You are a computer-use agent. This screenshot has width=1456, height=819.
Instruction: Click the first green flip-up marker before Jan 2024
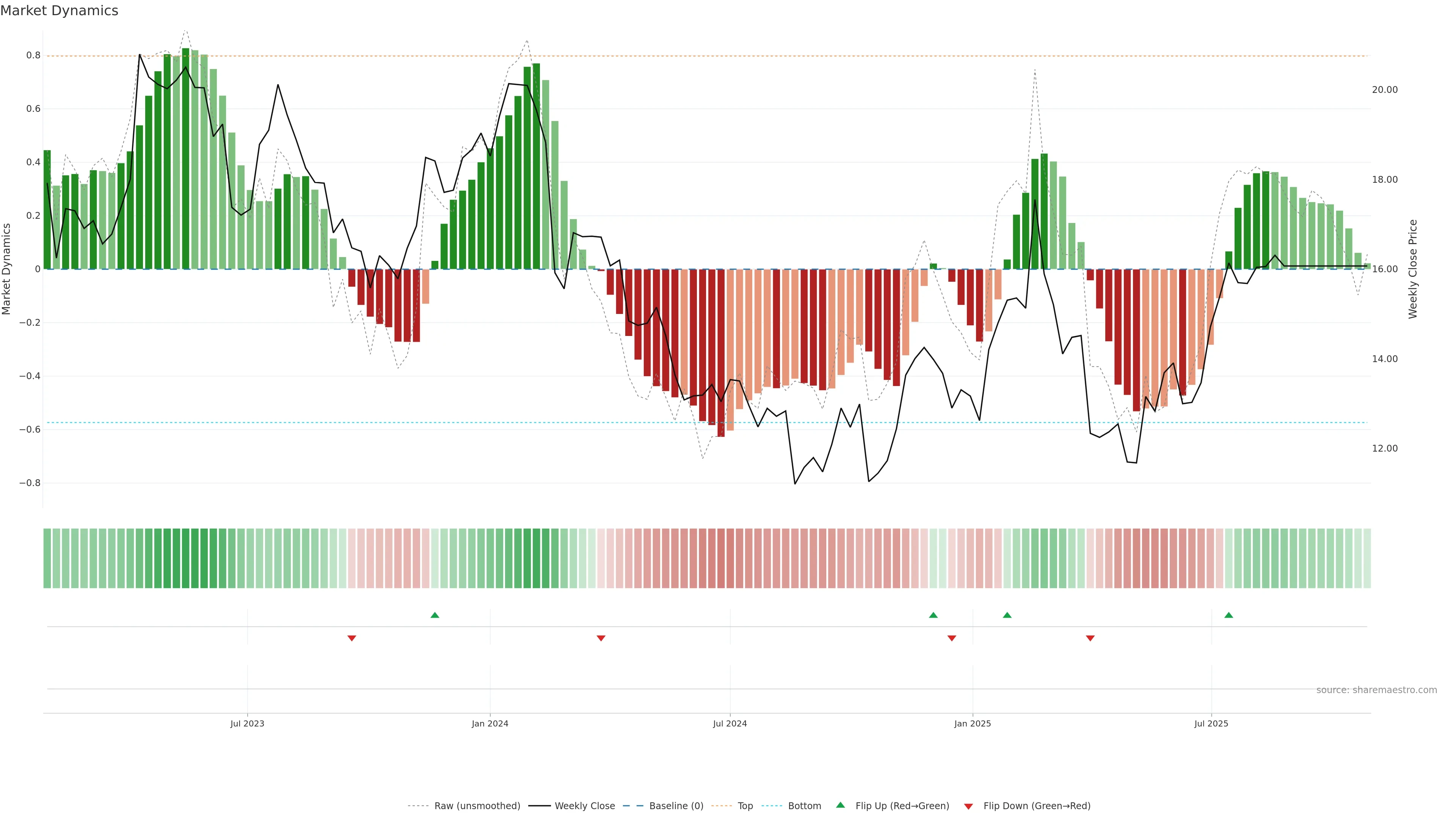click(x=435, y=615)
